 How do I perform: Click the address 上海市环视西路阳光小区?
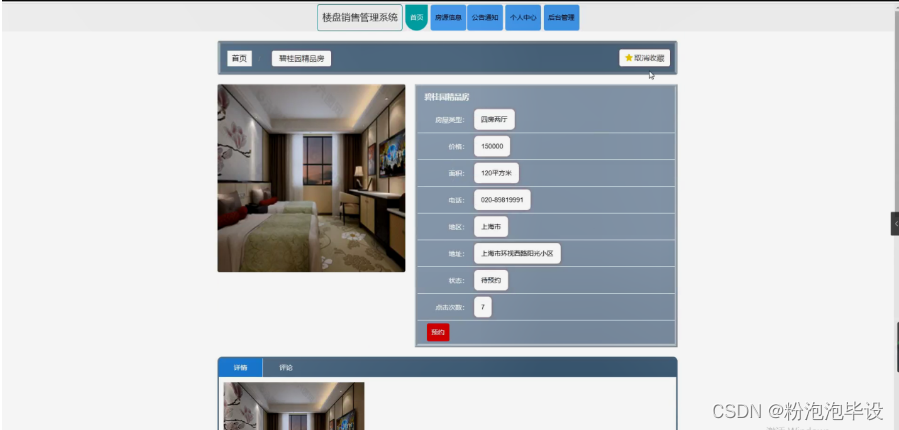pos(517,253)
